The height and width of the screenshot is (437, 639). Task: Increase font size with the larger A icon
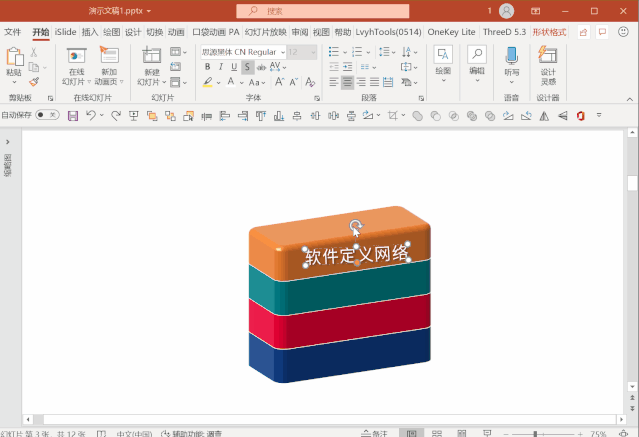click(x=279, y=82)
